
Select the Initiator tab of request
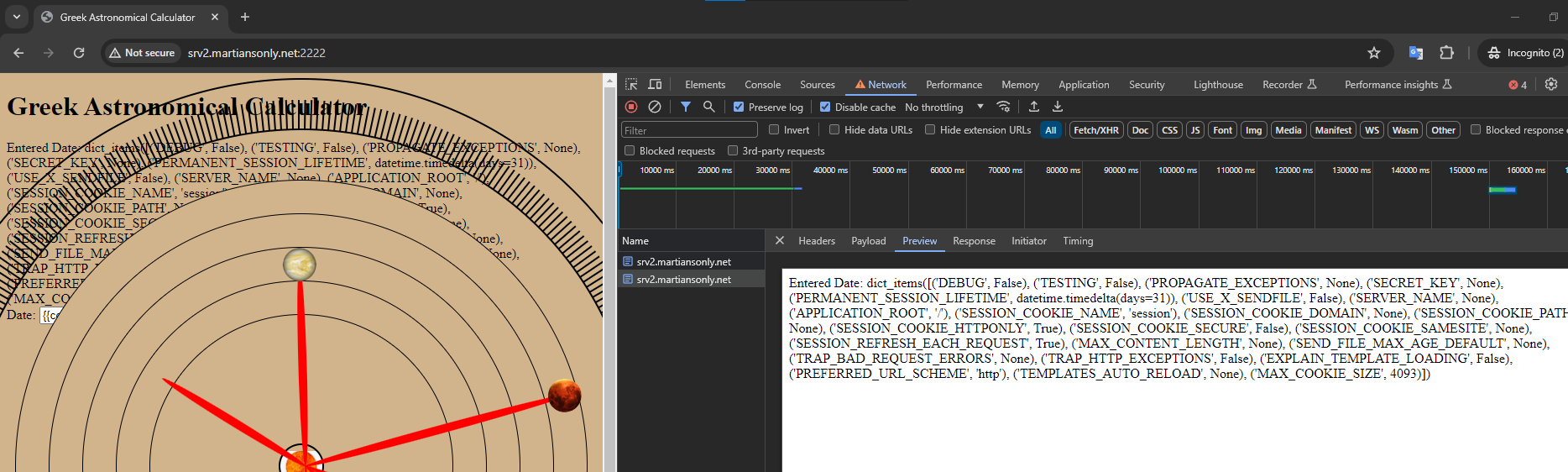coord(1029,241)
